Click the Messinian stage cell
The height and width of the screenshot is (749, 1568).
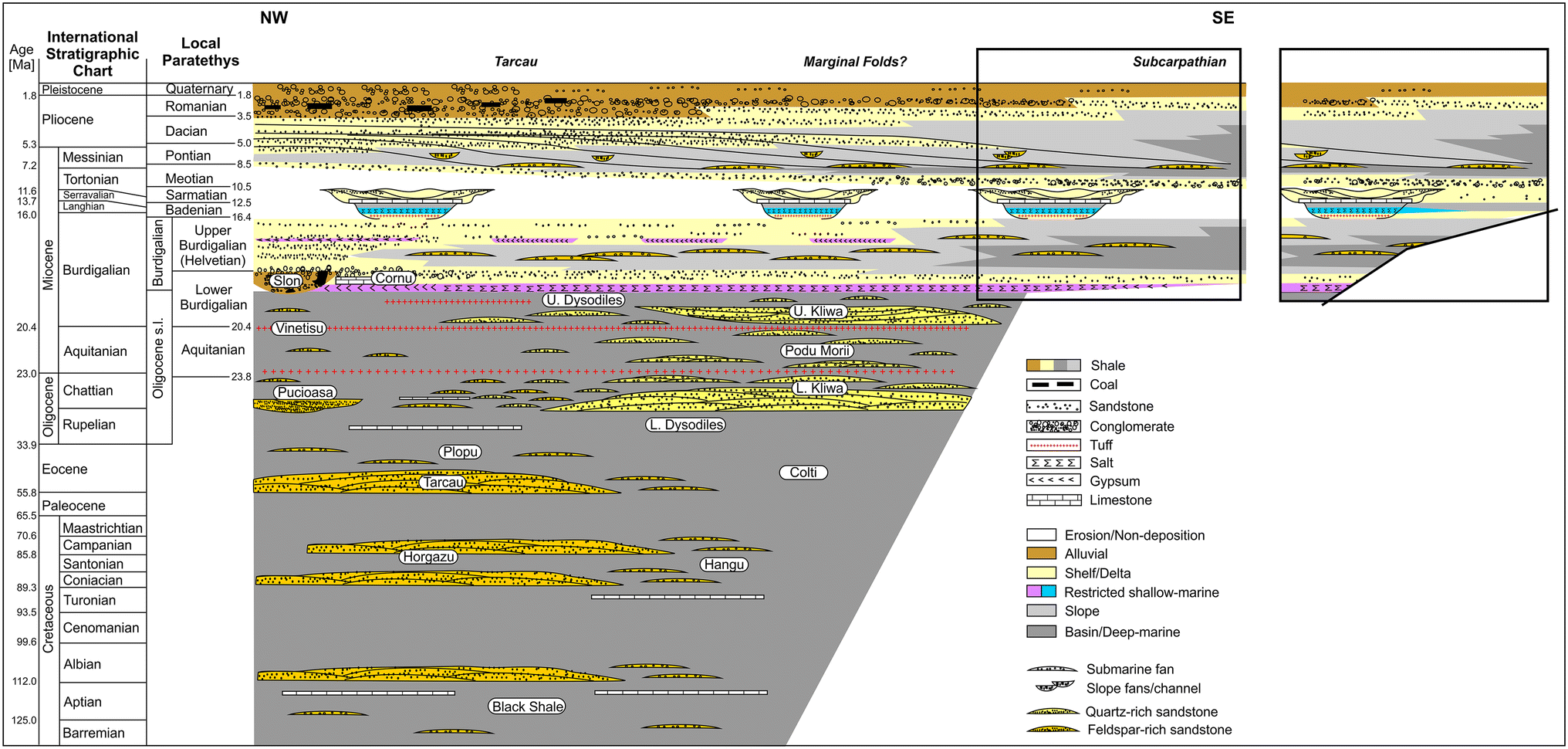[103, 158]
